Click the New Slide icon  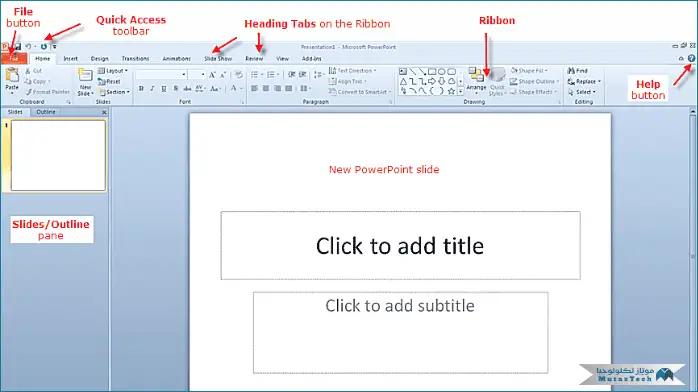click(x=85, y=75)
